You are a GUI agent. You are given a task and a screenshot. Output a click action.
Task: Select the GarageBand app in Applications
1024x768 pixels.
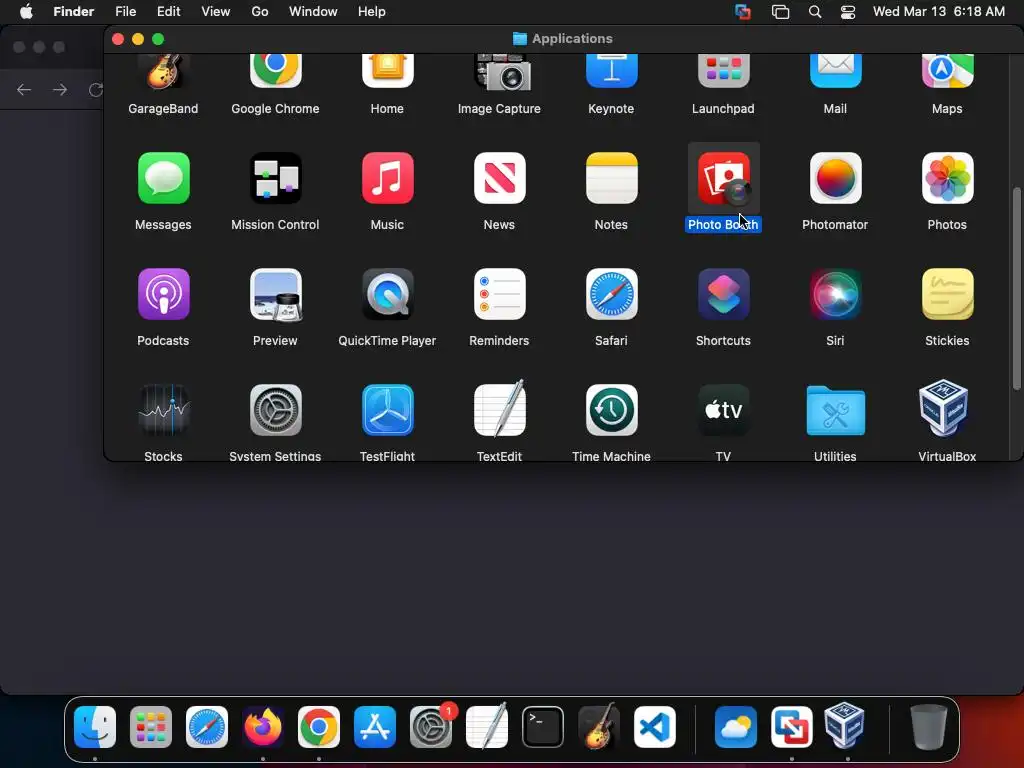pos(163,72)
